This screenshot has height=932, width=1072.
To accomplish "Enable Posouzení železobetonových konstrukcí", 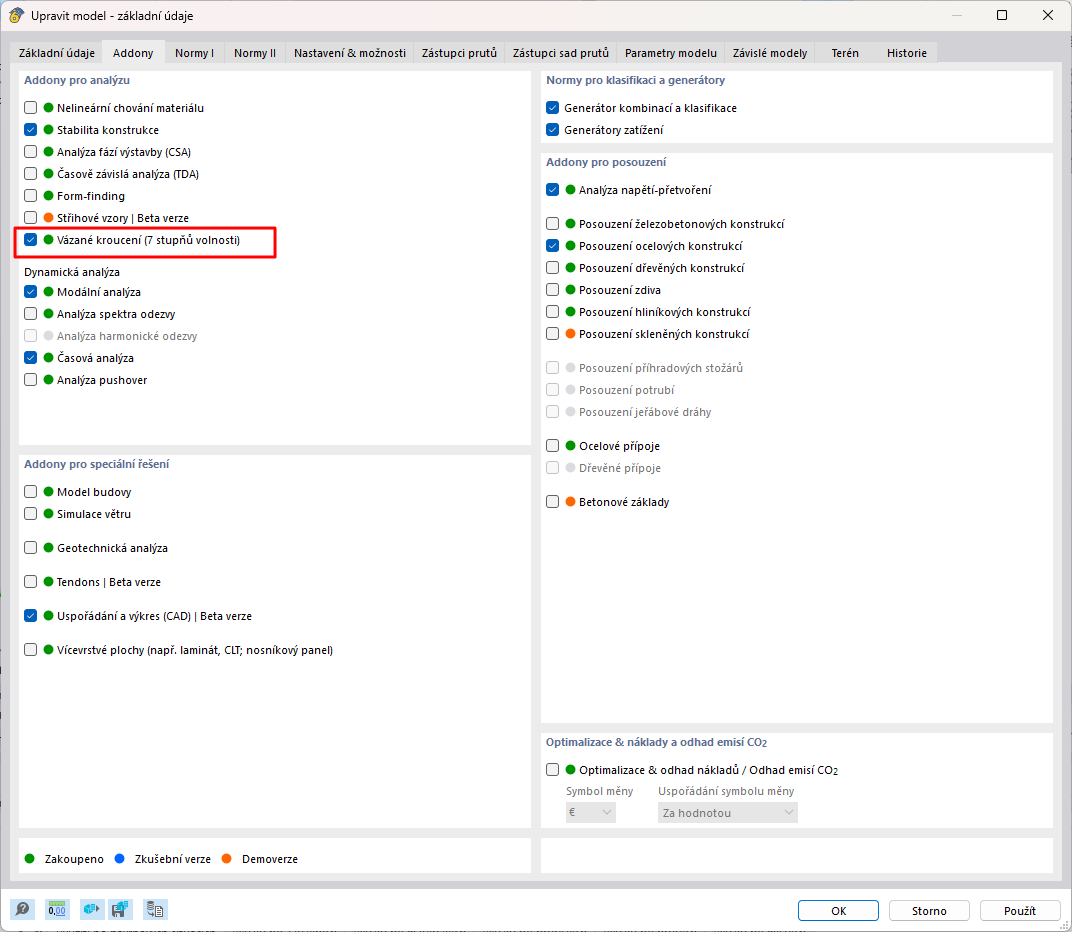I will click(553, 224).
